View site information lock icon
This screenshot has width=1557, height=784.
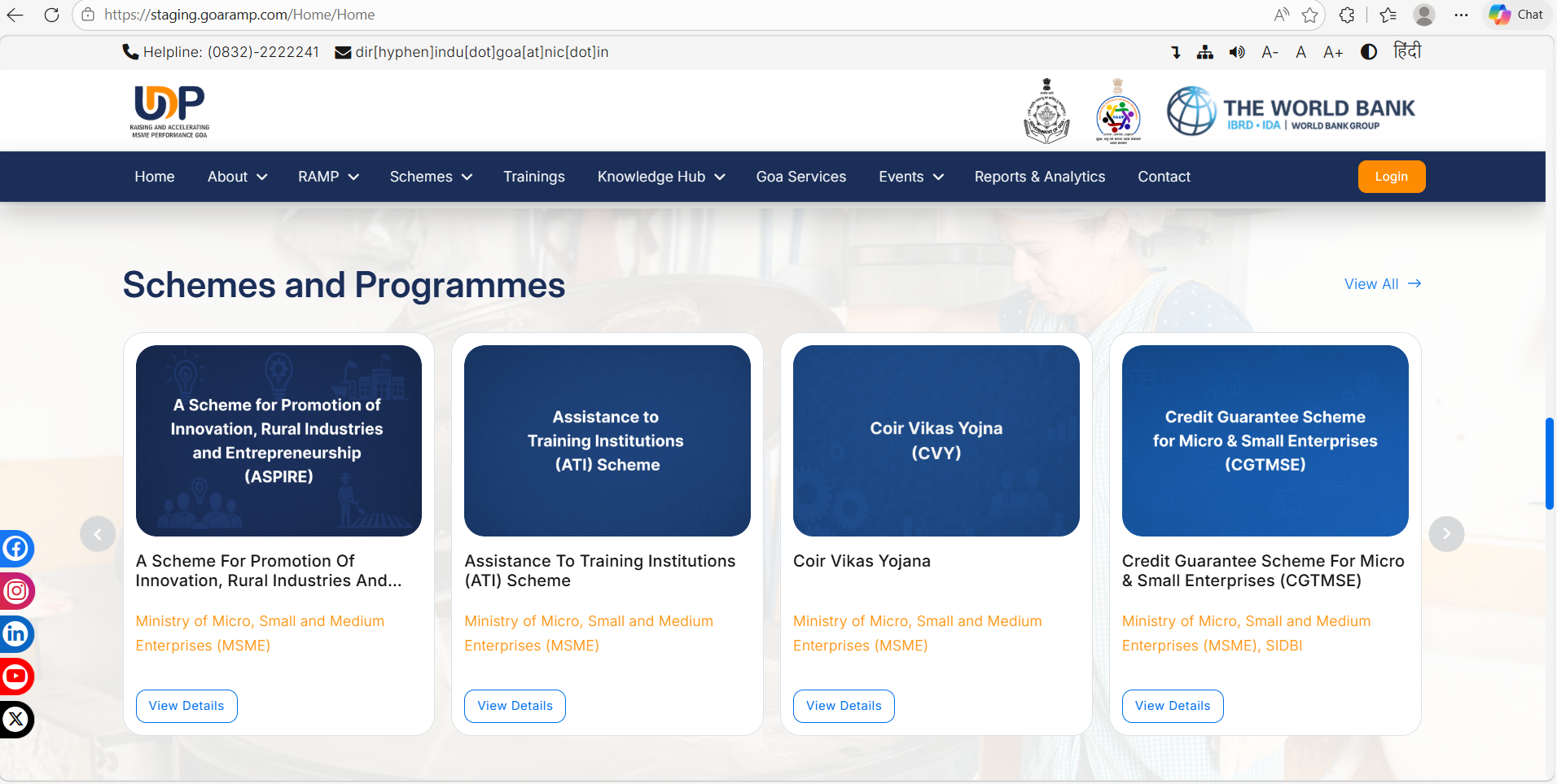click(x=88, y=15)
